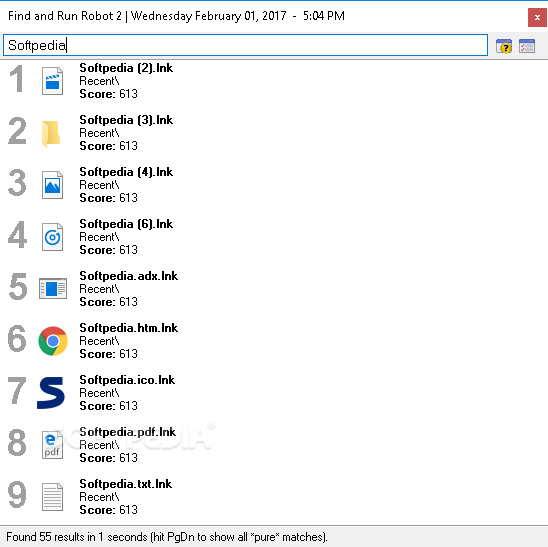548x547 pixels.
Task: Select result named Softpedia.txt.lnk
Action: pyautogui.click(x=125, y=484)
